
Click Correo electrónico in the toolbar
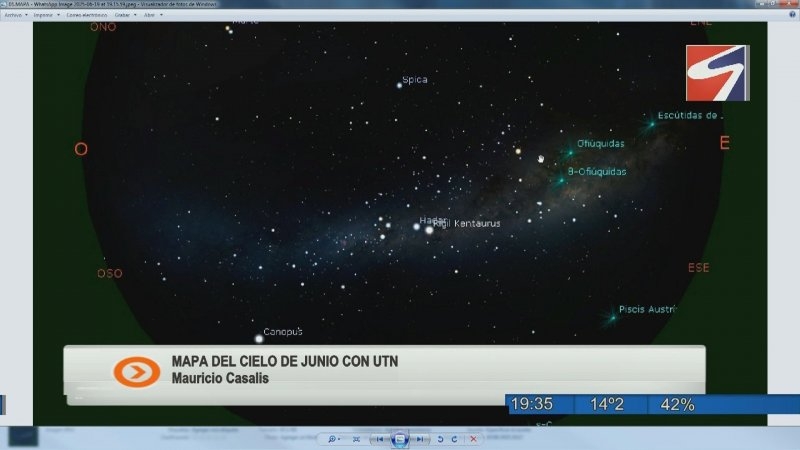(x=87, y=15)
